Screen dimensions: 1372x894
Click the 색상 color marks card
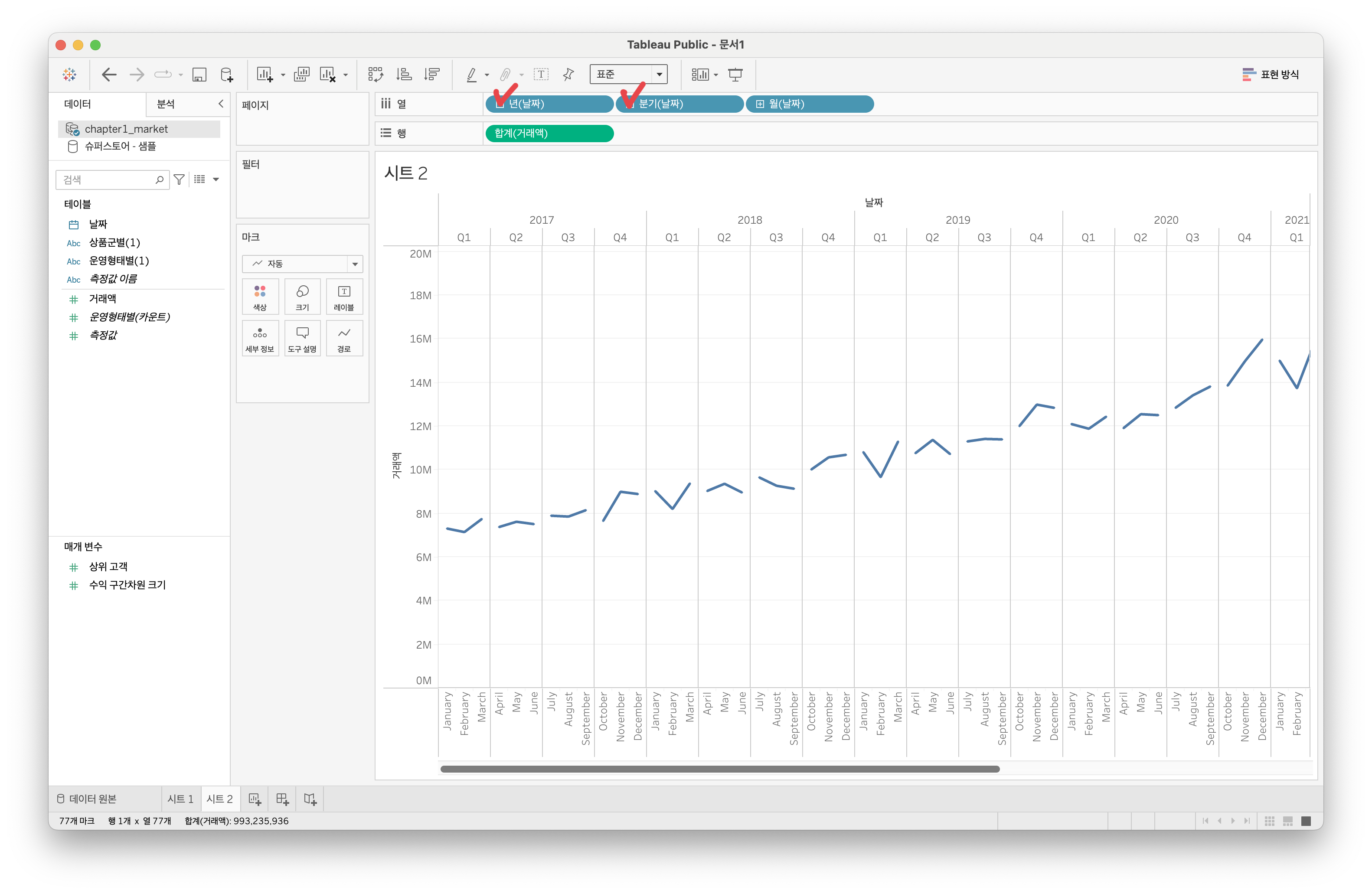pos(260,296)
